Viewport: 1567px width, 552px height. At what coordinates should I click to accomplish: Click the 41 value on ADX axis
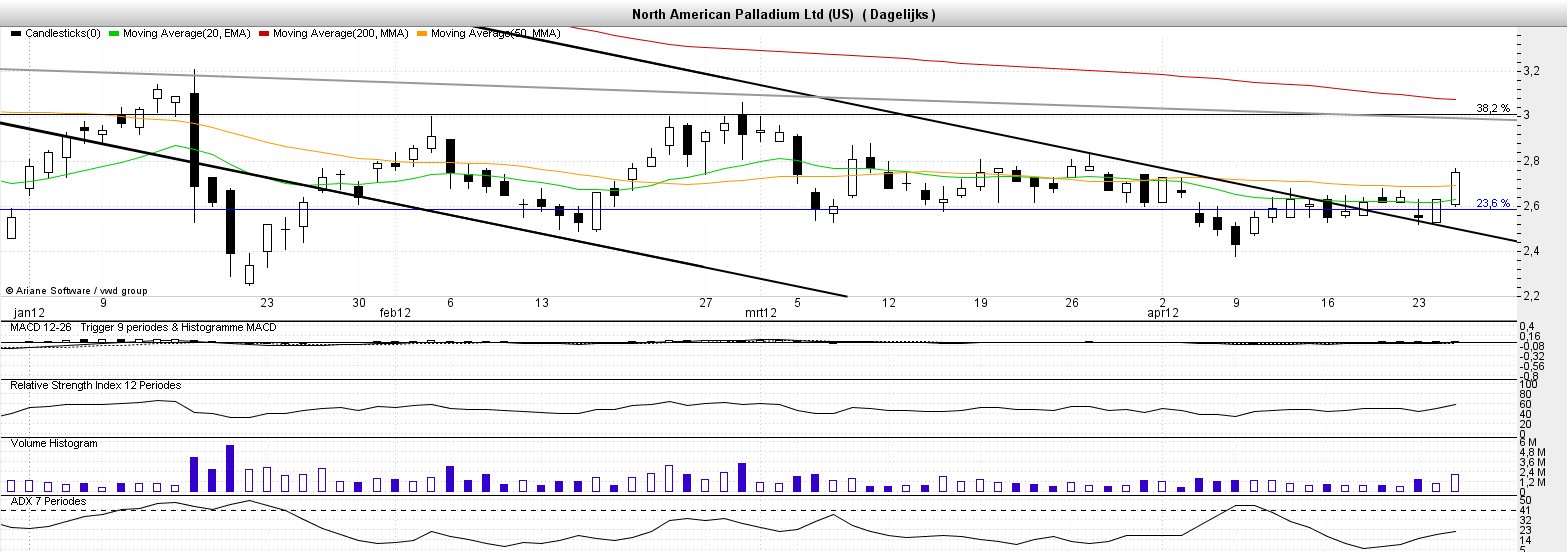tap(1525, 511)
